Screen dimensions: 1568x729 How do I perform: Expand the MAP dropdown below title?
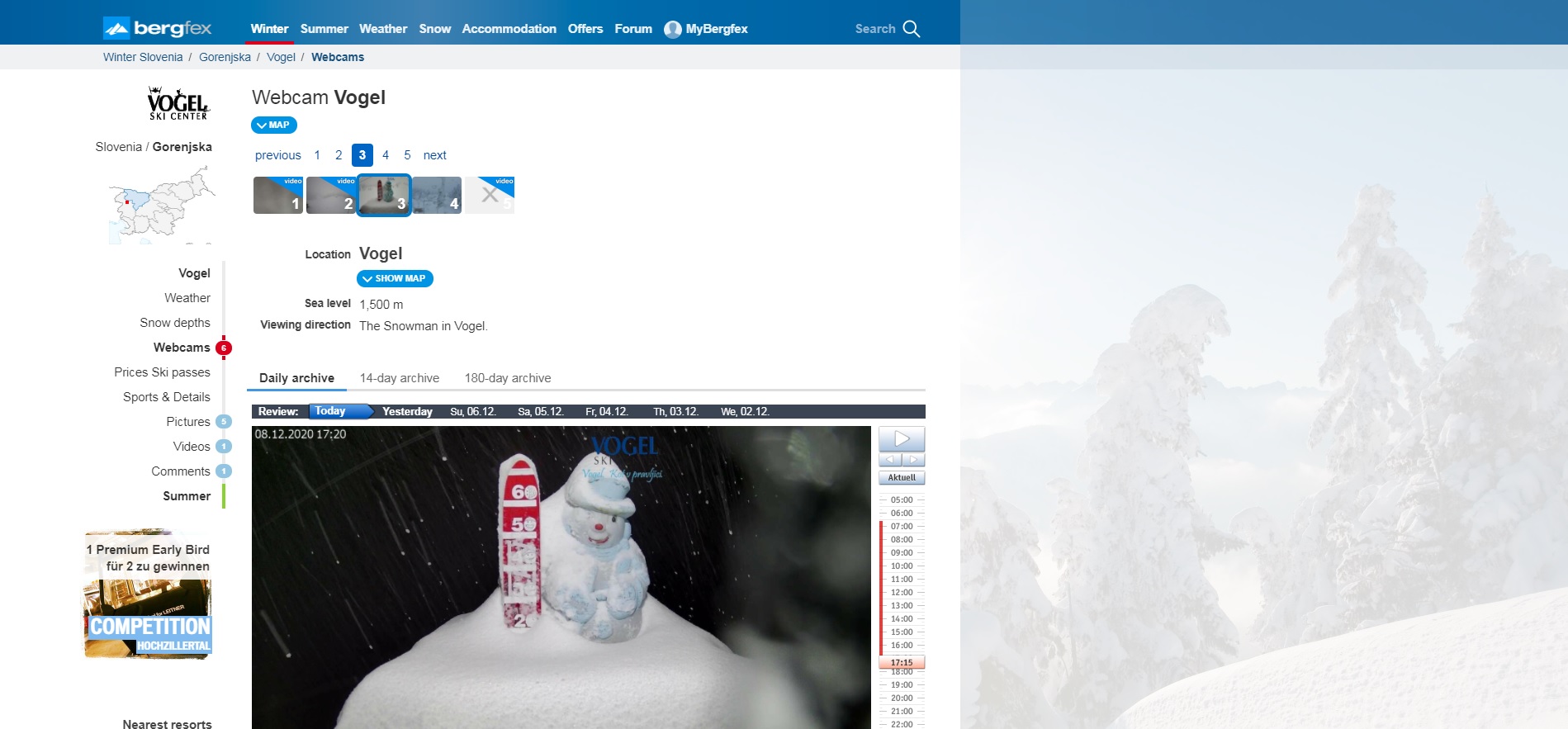click(273, 125)
